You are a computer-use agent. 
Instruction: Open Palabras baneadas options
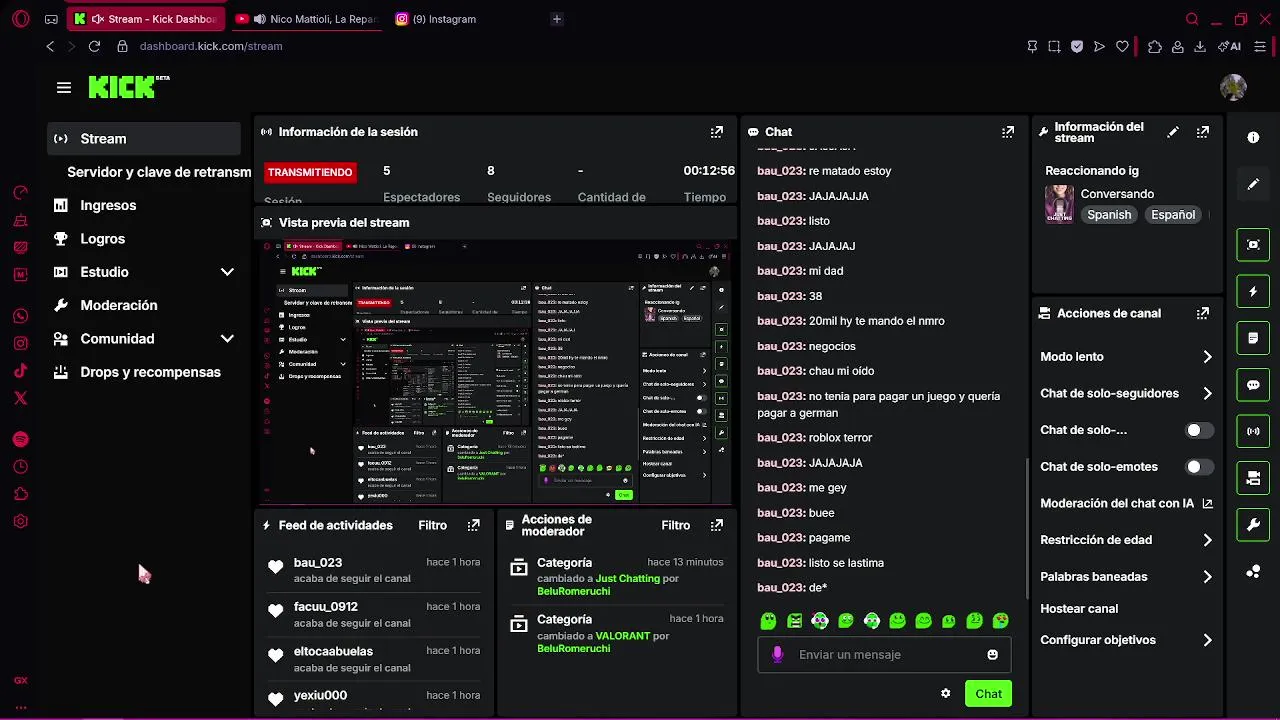pyautogui.click(x=1127, y=577)
